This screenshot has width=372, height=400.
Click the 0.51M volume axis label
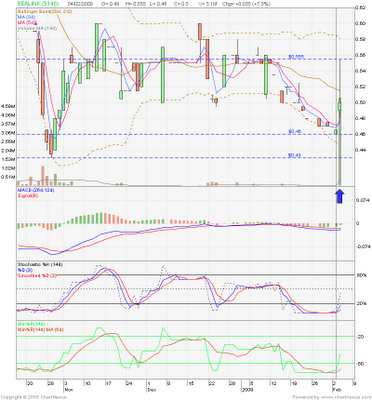point(8,177)
